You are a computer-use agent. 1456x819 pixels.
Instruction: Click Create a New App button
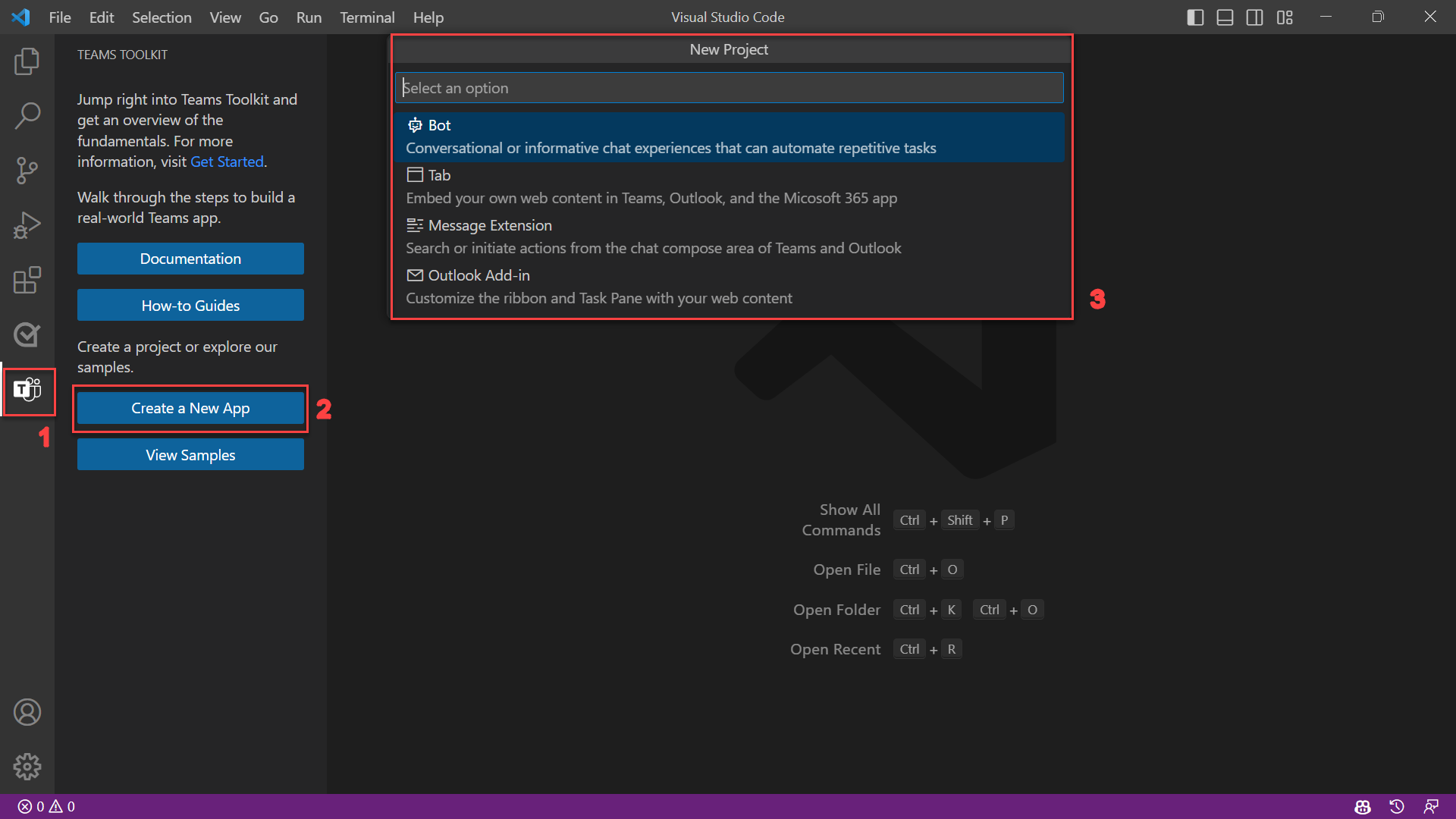pos(190,407)
